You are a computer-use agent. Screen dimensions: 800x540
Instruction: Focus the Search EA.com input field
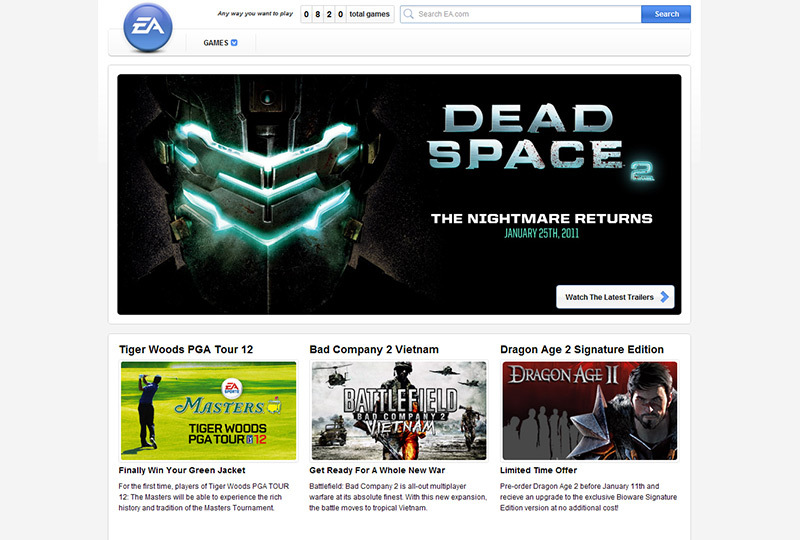click(x=520, y=14)
